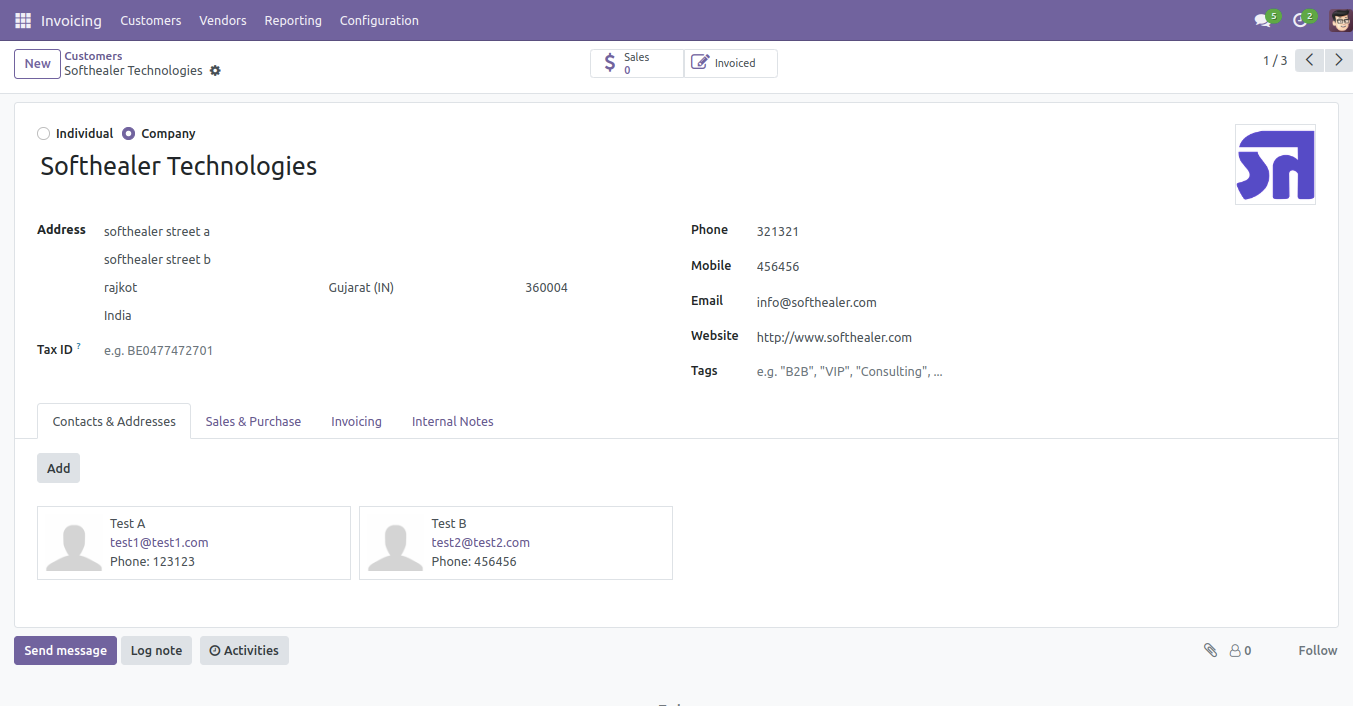Click the Invoicing app title
The height and width of the screenshot is (706, 1353).
72,20
